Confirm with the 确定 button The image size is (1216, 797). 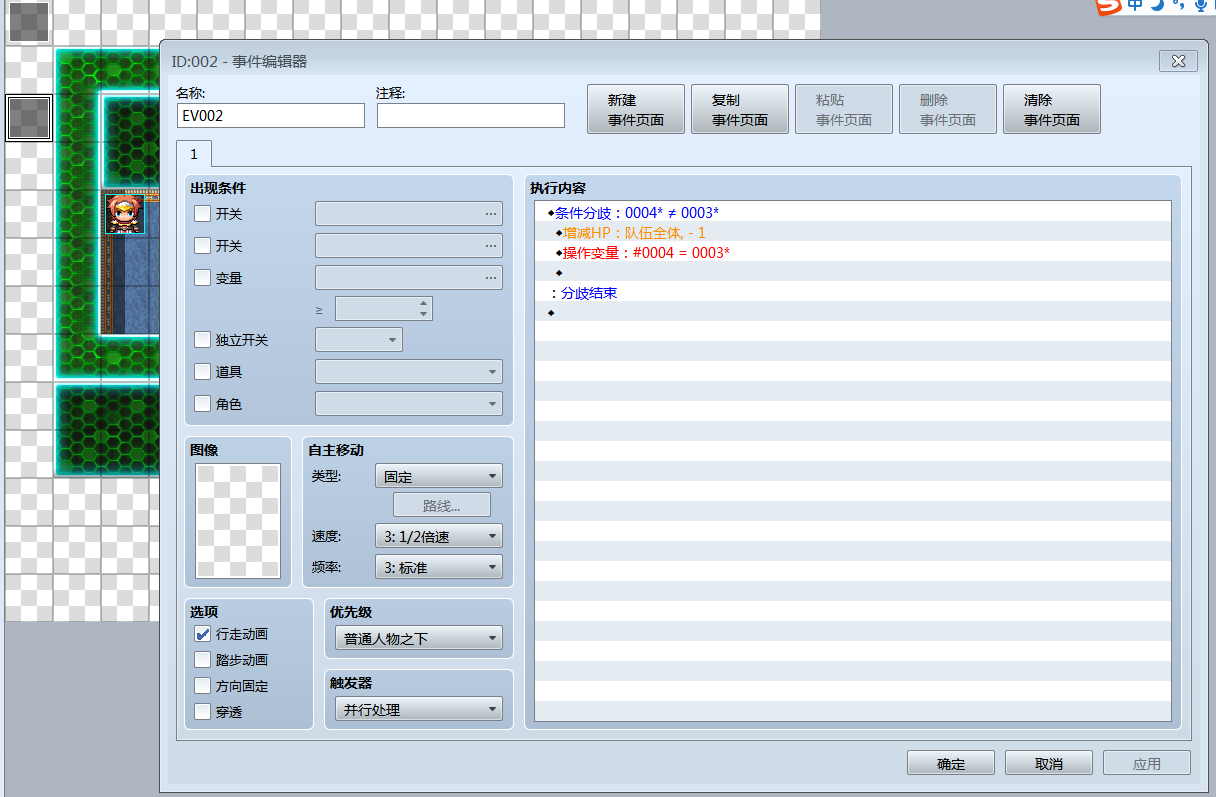[951, 763]
